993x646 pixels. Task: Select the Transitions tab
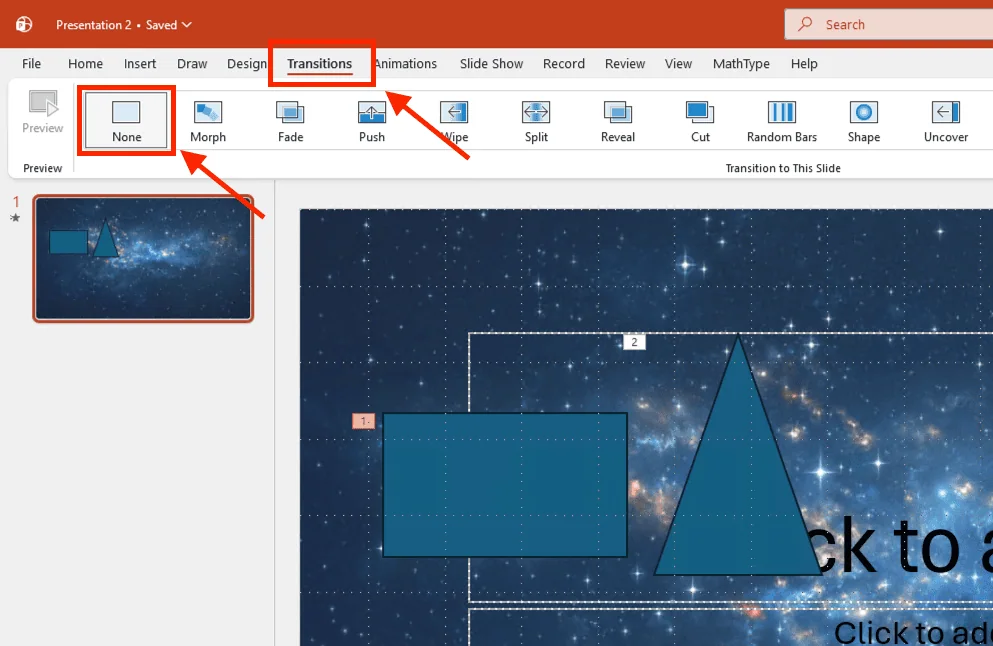[x=319, y=63]
